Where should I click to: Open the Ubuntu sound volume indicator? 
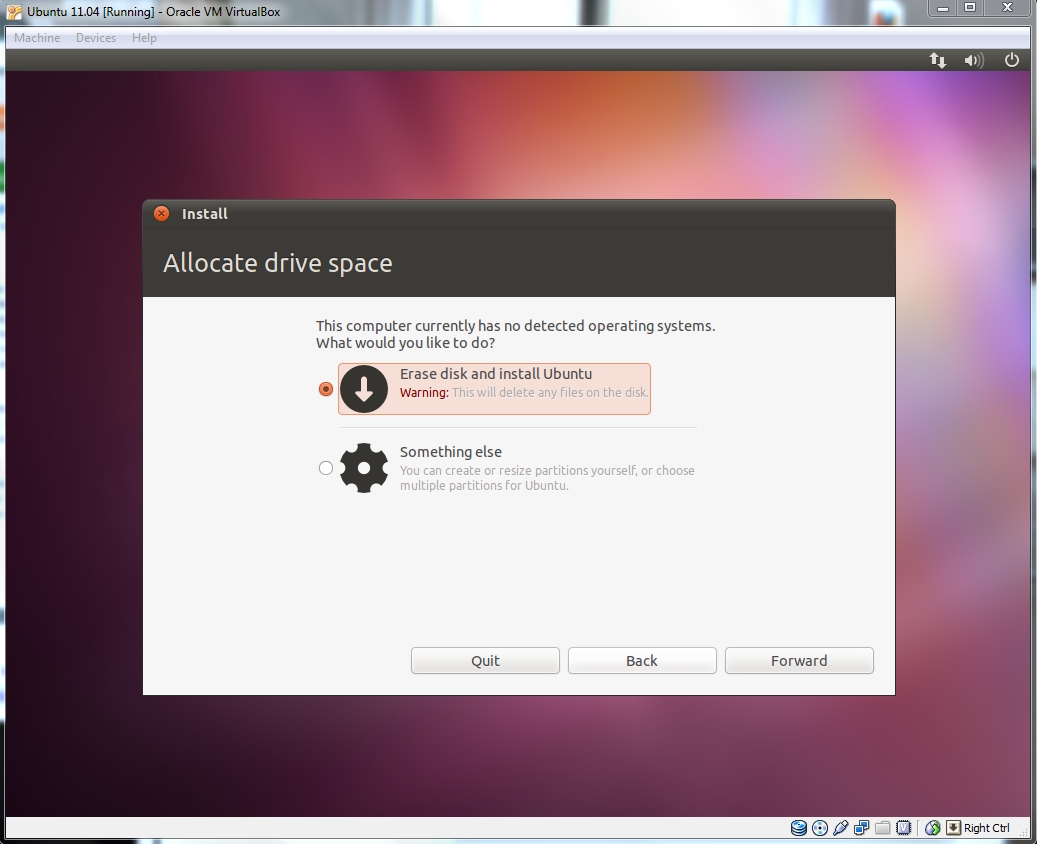click(973, 60)
